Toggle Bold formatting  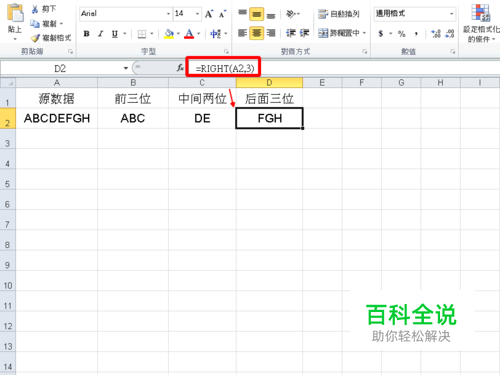[x=87, y=34]
